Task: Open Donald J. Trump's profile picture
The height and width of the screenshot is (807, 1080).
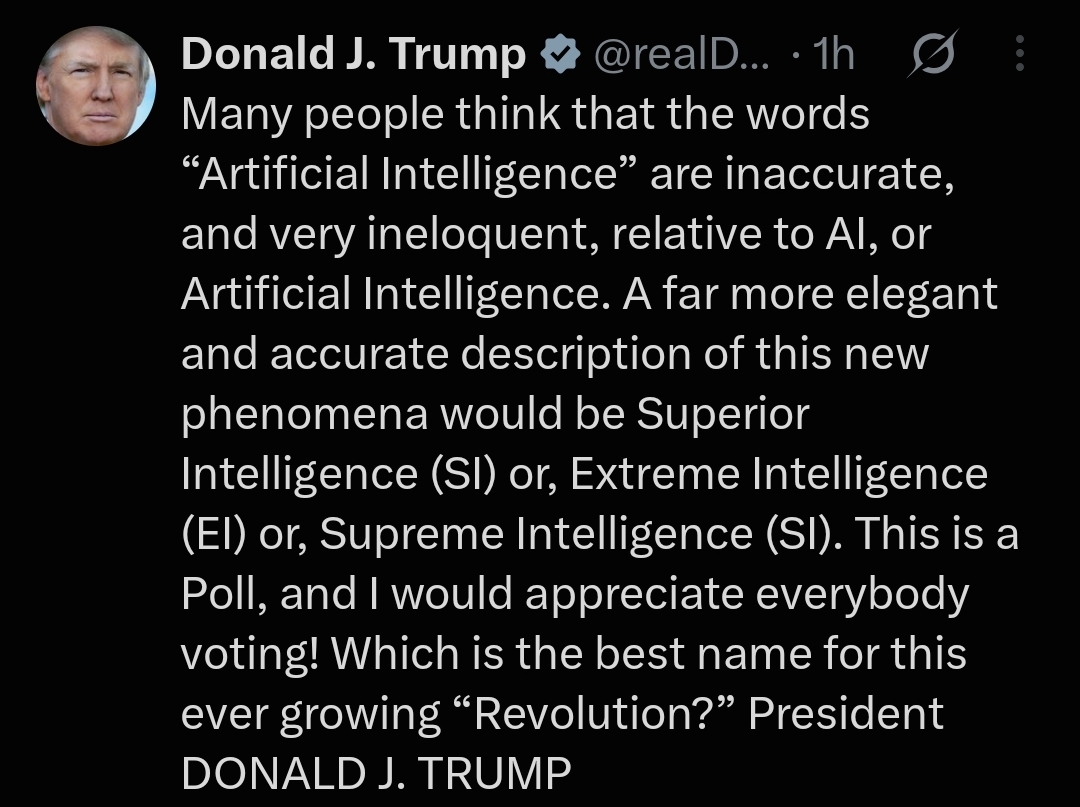Action: click(x=96, y=86)
